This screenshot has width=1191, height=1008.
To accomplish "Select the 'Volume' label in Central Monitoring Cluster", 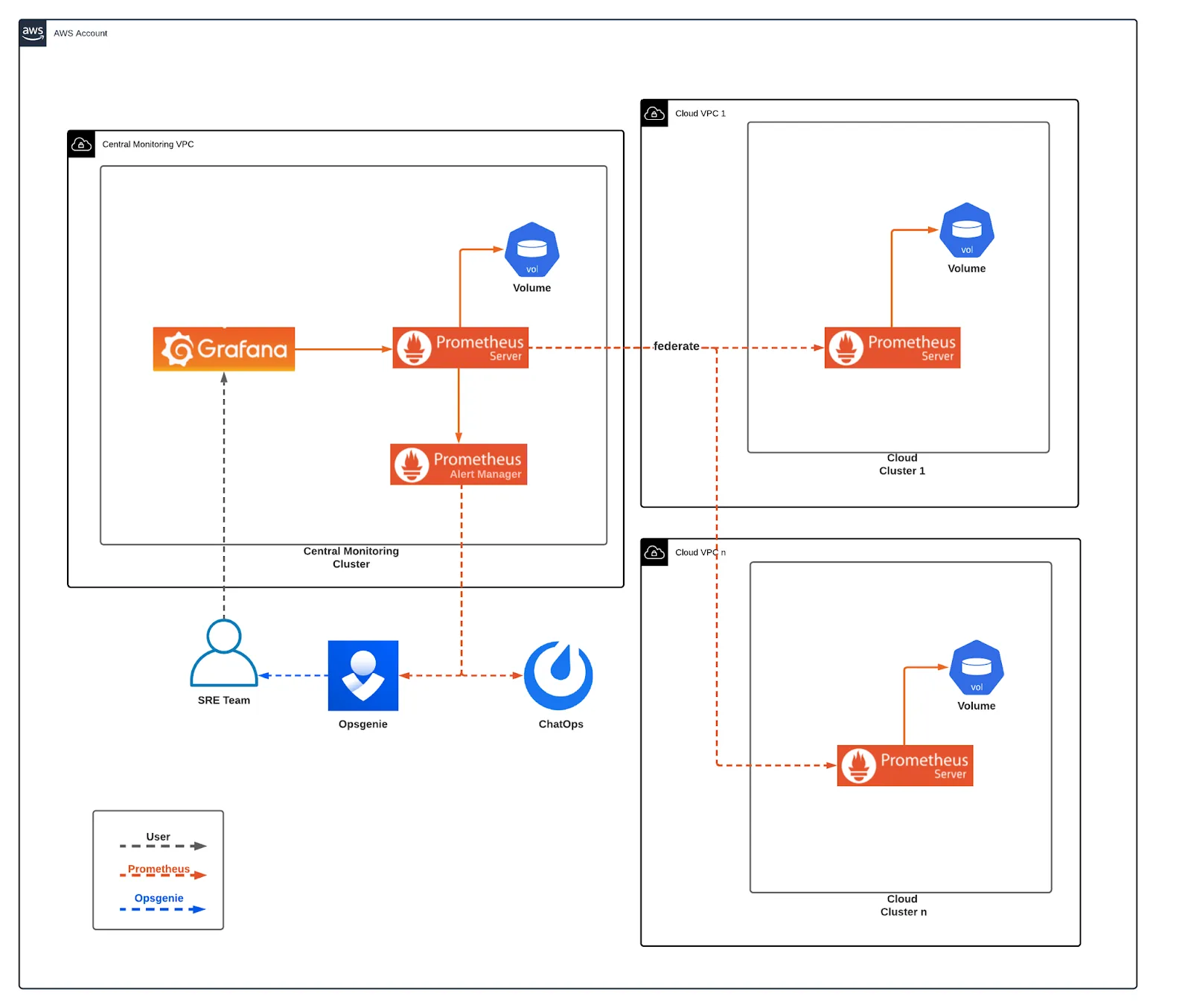I will tap(532, 288).
